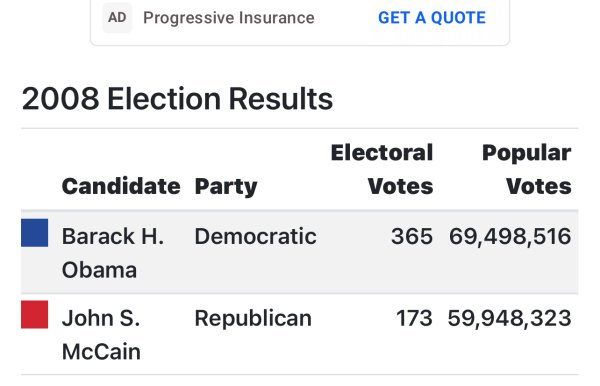Click the Candidate column header
The width and height of the screenshot is (600, 386).
point(121,186)
